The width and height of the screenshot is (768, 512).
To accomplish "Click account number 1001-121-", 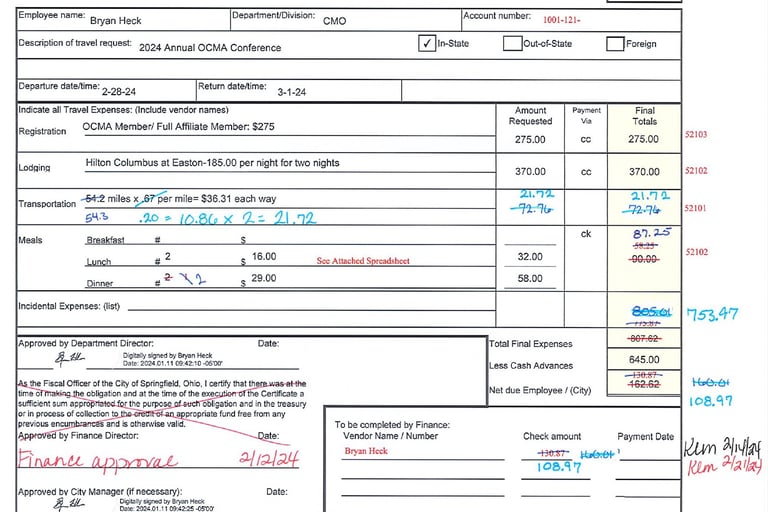I will (x=561, y=20).
